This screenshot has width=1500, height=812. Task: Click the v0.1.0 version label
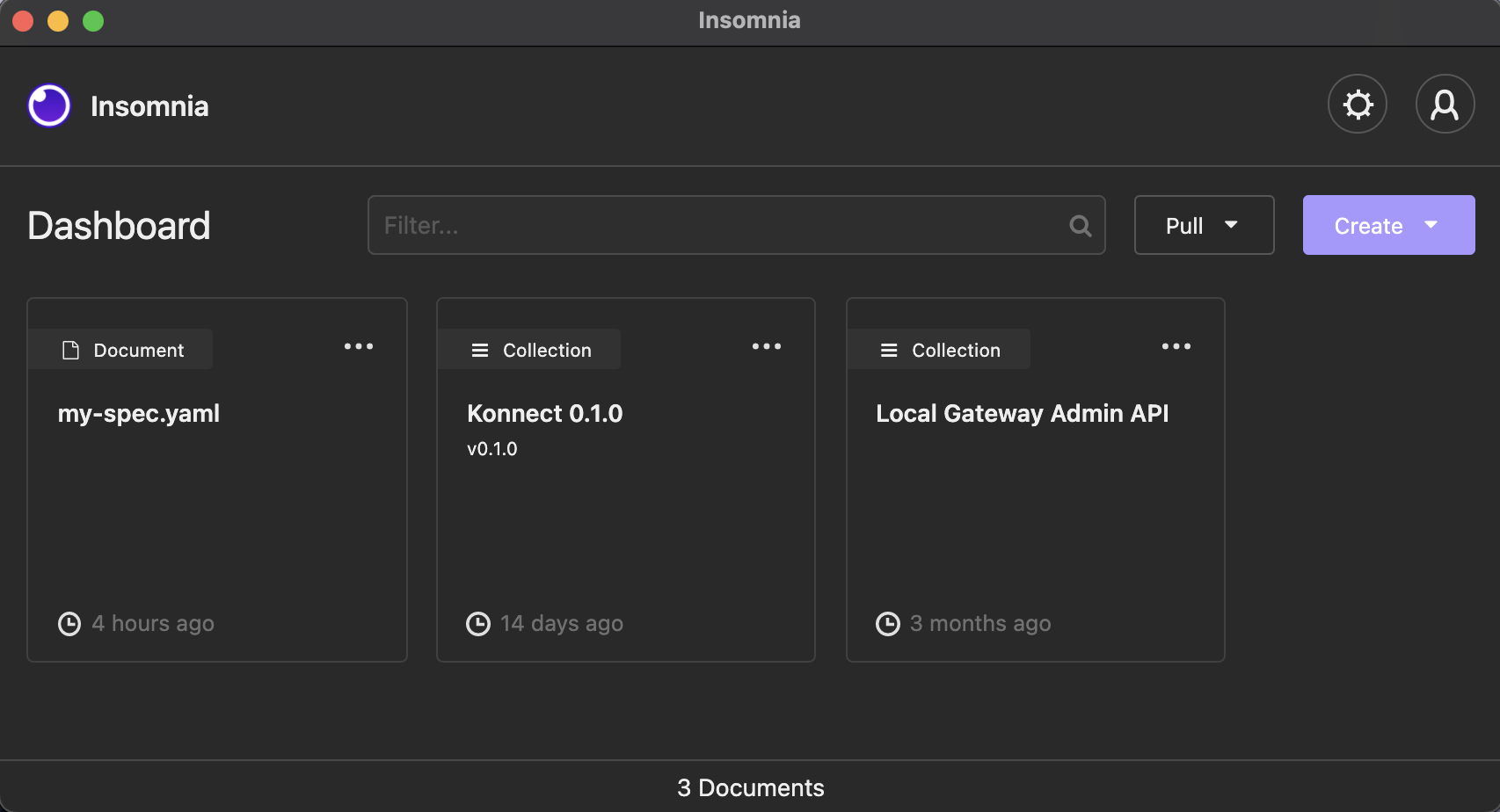[492, 449]
